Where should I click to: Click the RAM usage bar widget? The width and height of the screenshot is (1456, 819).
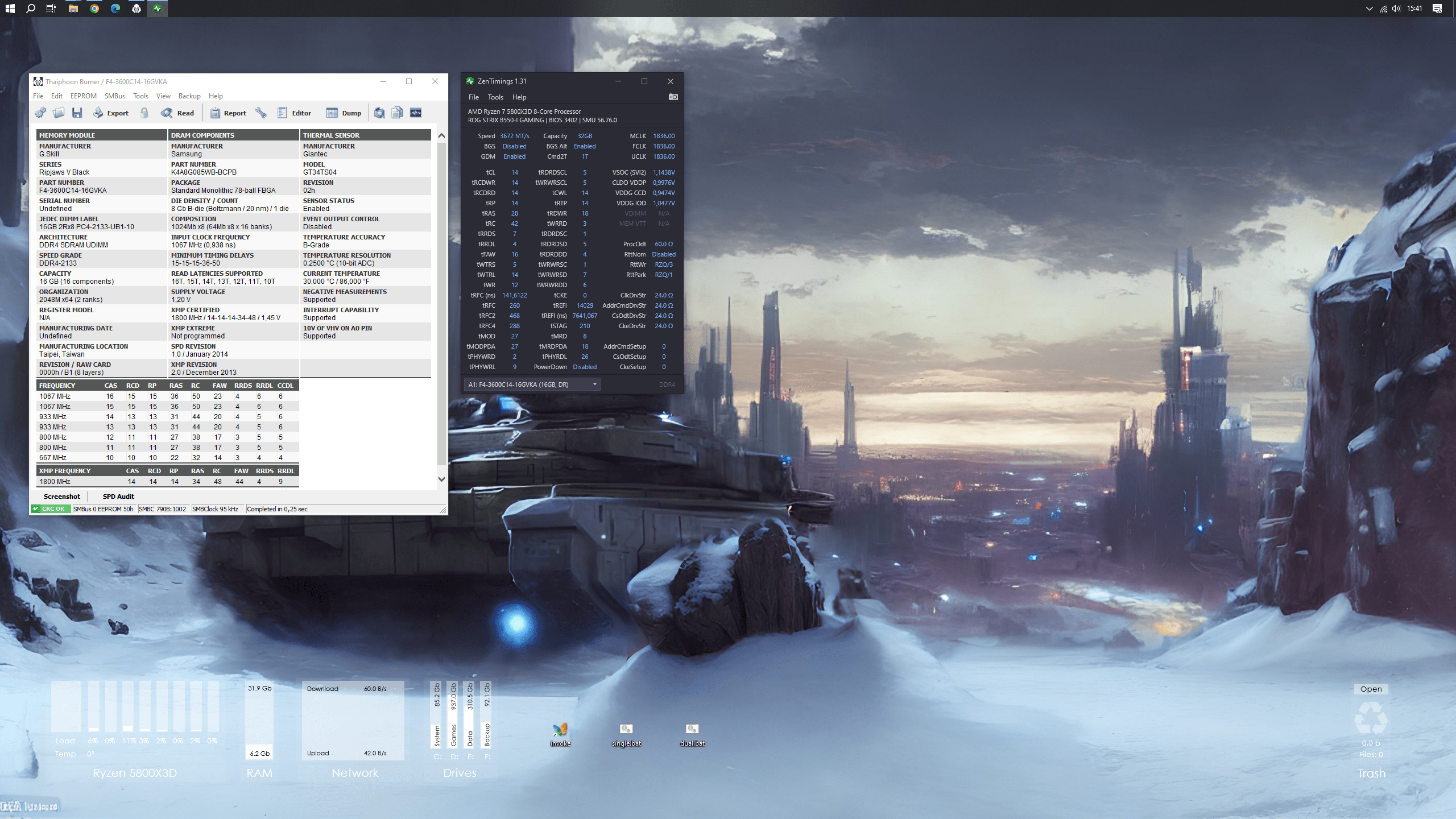tap(259, 720)
